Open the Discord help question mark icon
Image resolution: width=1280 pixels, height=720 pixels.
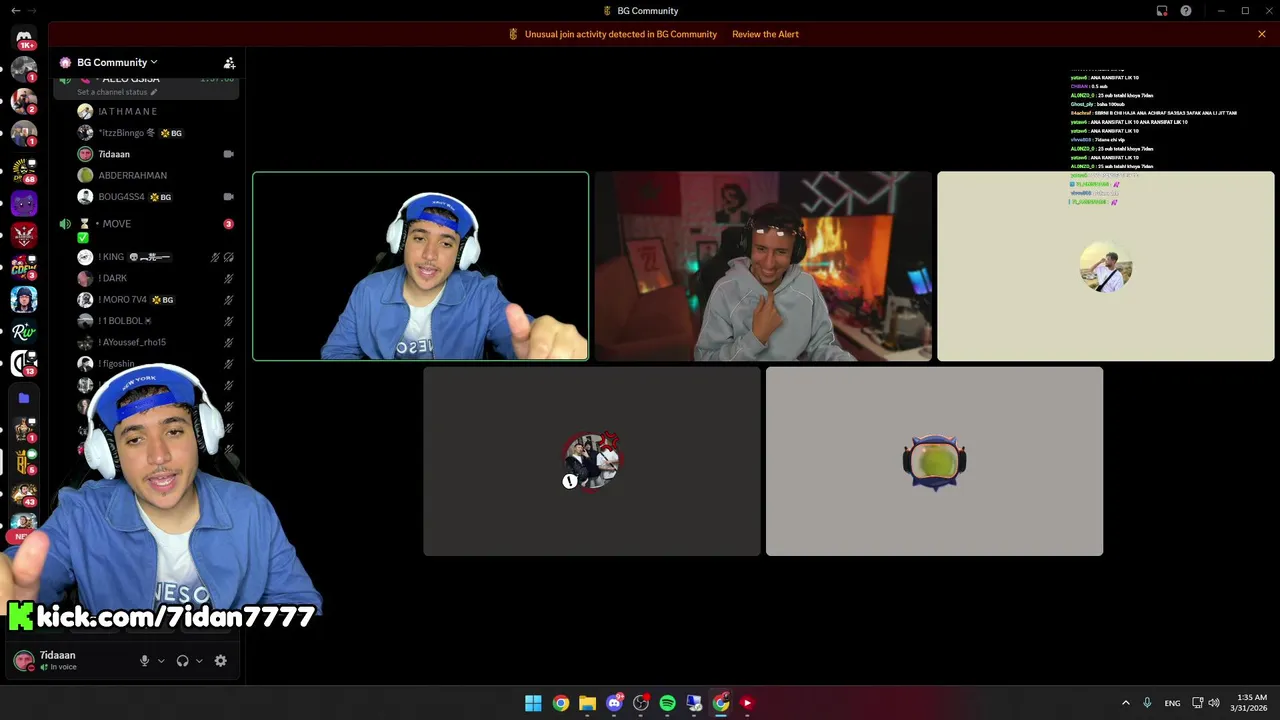point(1186,11)
